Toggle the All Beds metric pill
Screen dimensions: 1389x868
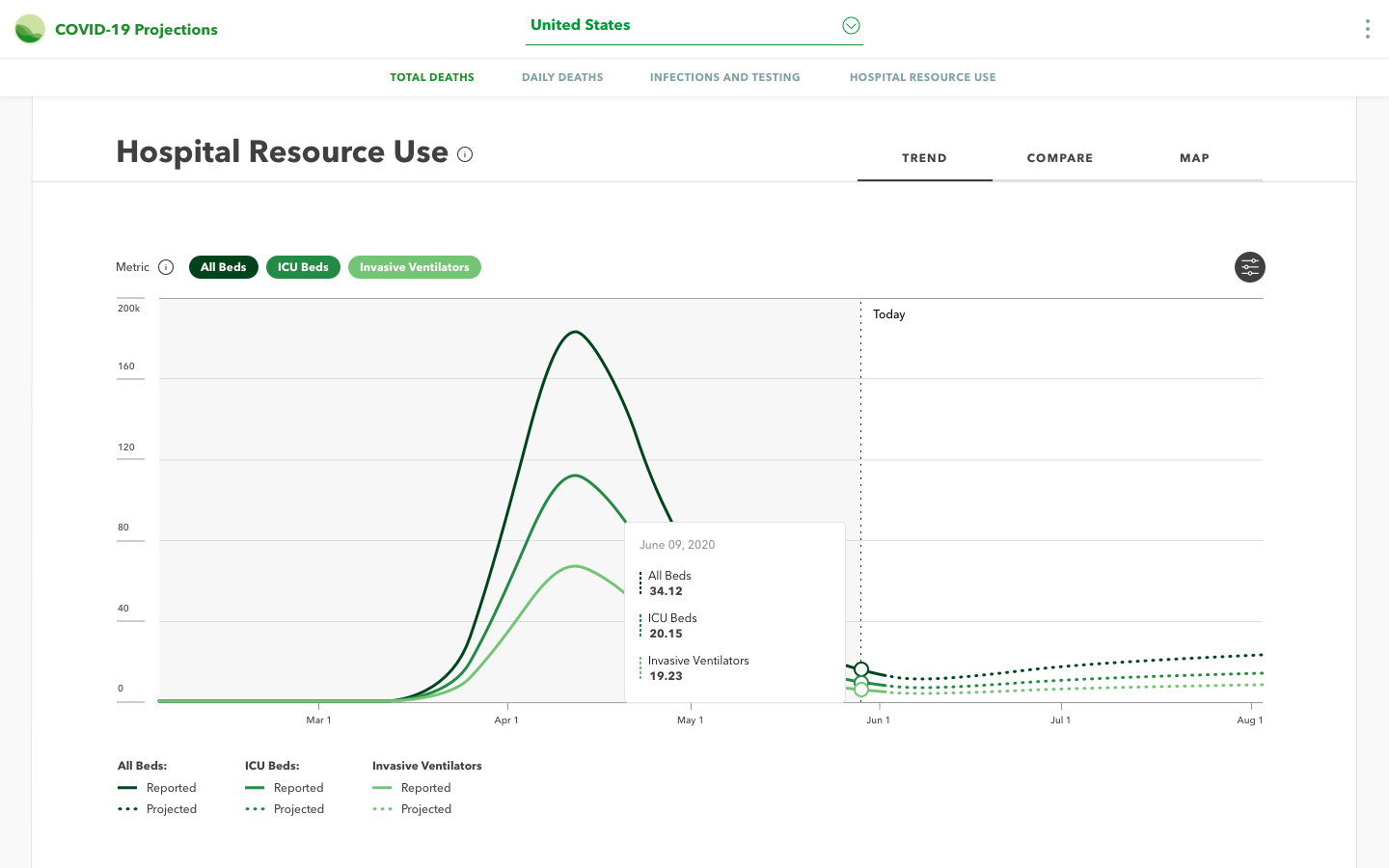[223, 267]
